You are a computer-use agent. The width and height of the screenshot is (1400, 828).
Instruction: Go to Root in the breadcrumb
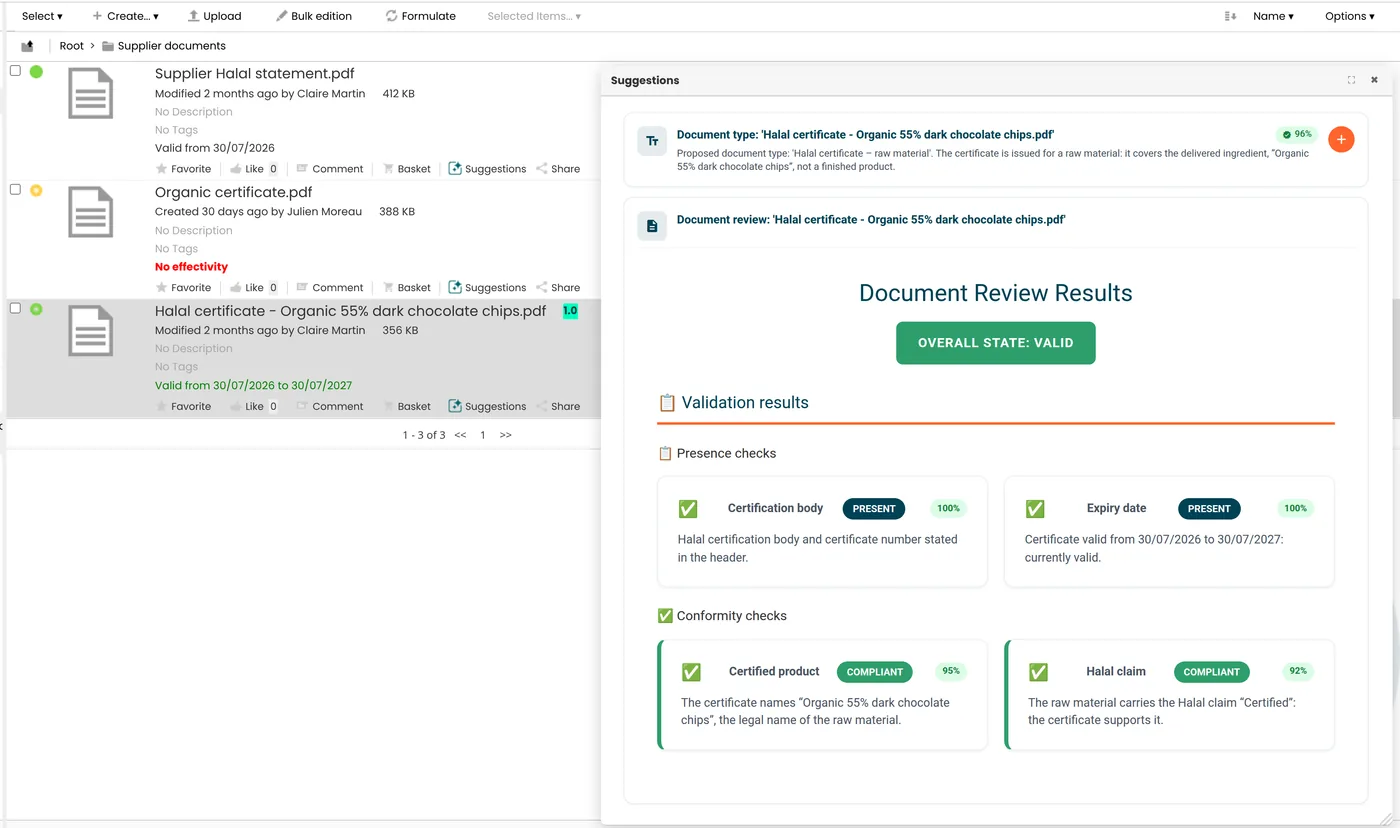(72, 46)
